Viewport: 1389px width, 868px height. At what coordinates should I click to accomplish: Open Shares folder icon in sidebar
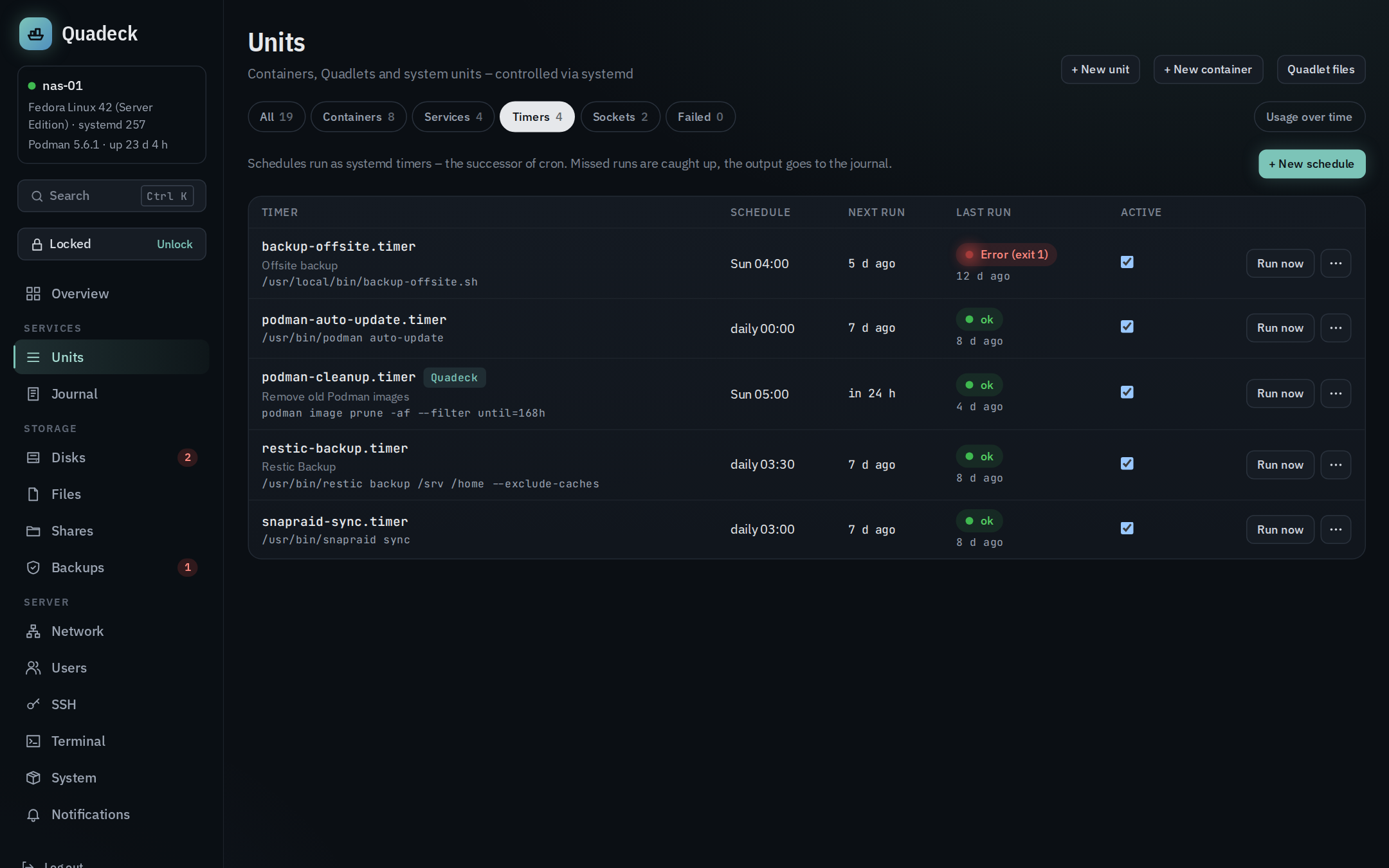tap(33, 531)
